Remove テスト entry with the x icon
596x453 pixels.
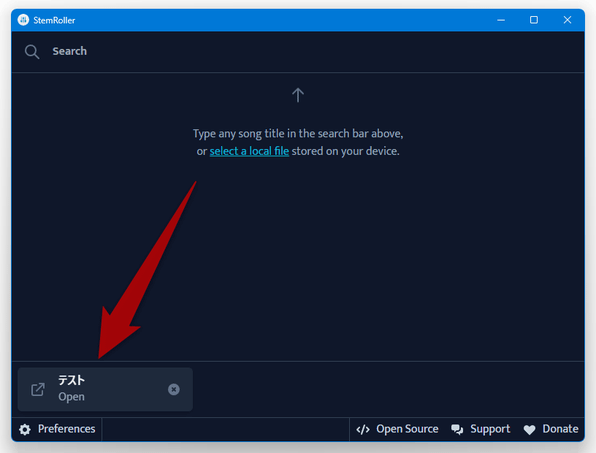(x=174, y=390)
